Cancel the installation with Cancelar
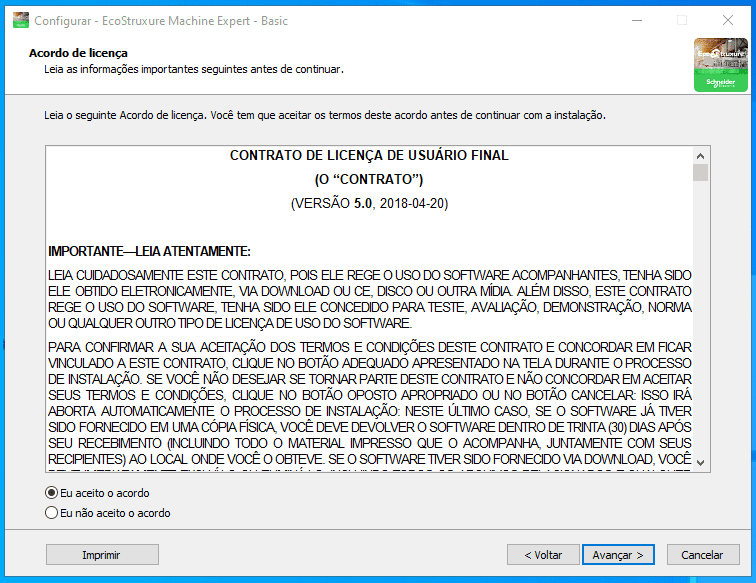Screen dimensions: 756x583 [x=703, y=555]
